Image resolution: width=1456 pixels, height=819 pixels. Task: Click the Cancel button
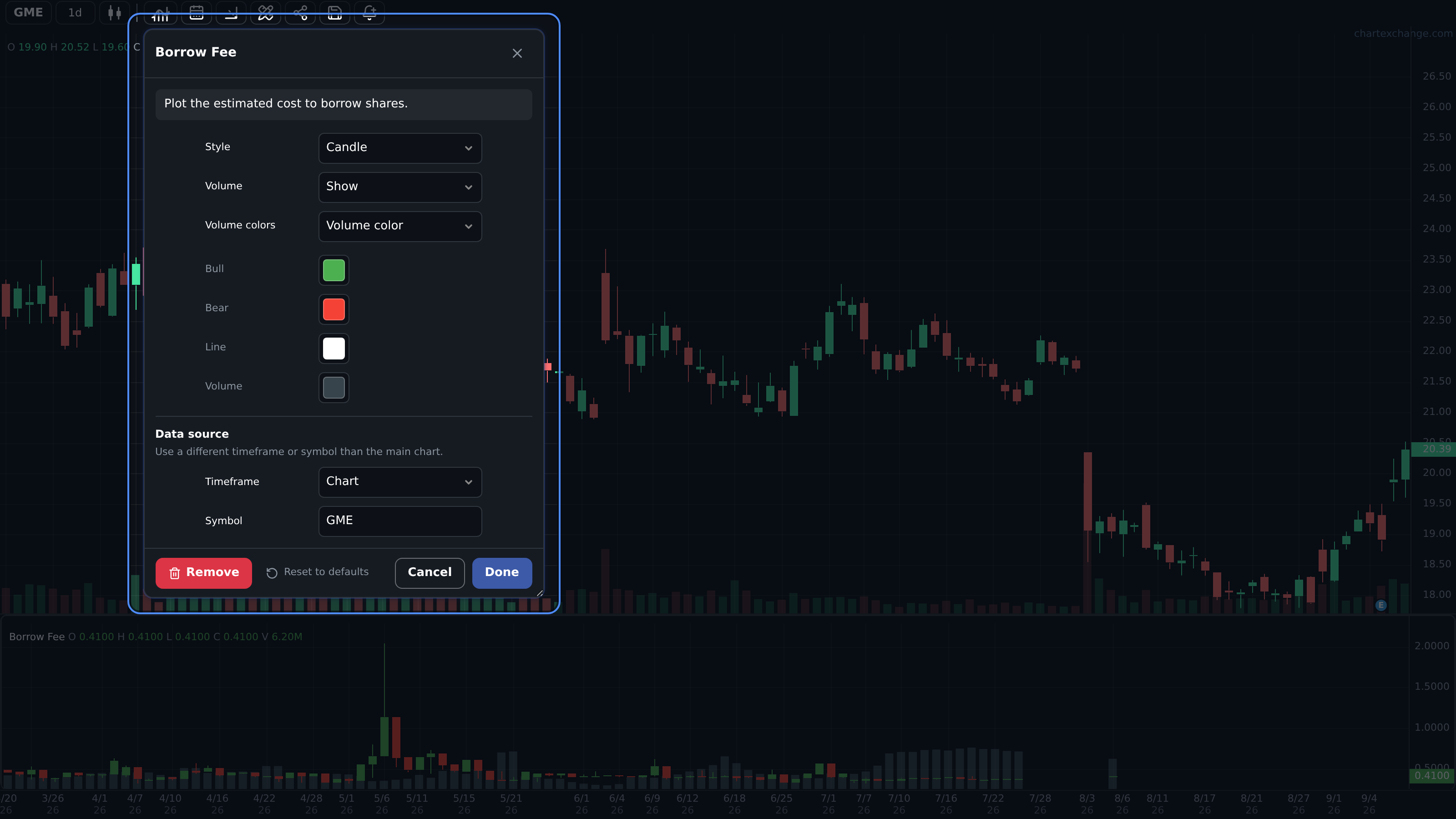coord(430,573)
